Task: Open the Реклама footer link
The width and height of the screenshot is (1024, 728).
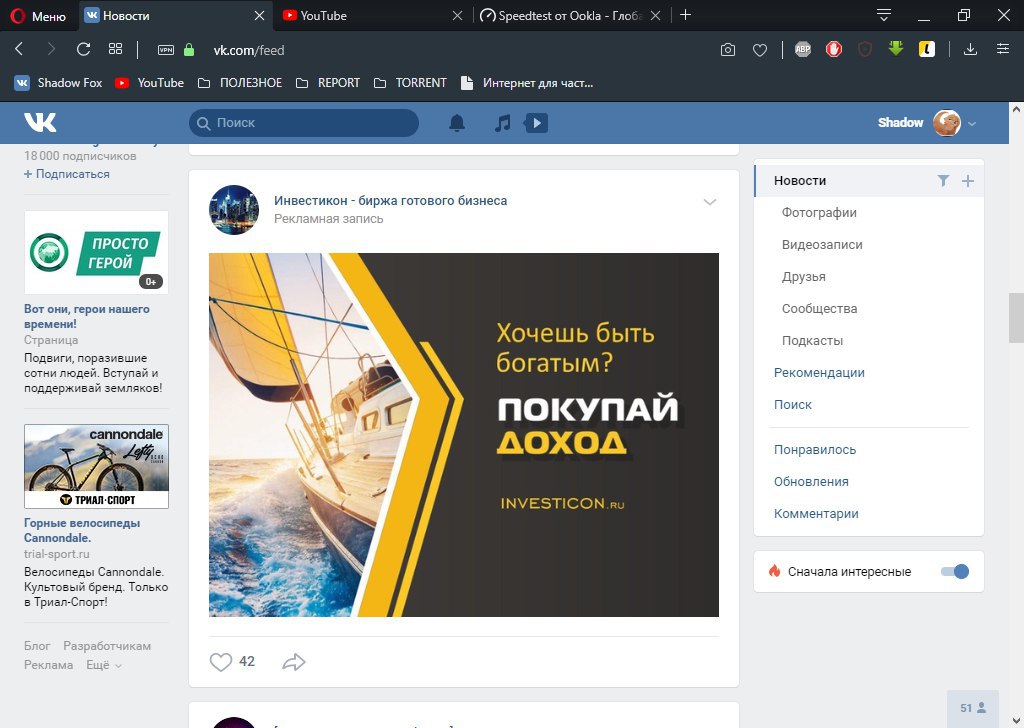Action: (x=48, y=665)
